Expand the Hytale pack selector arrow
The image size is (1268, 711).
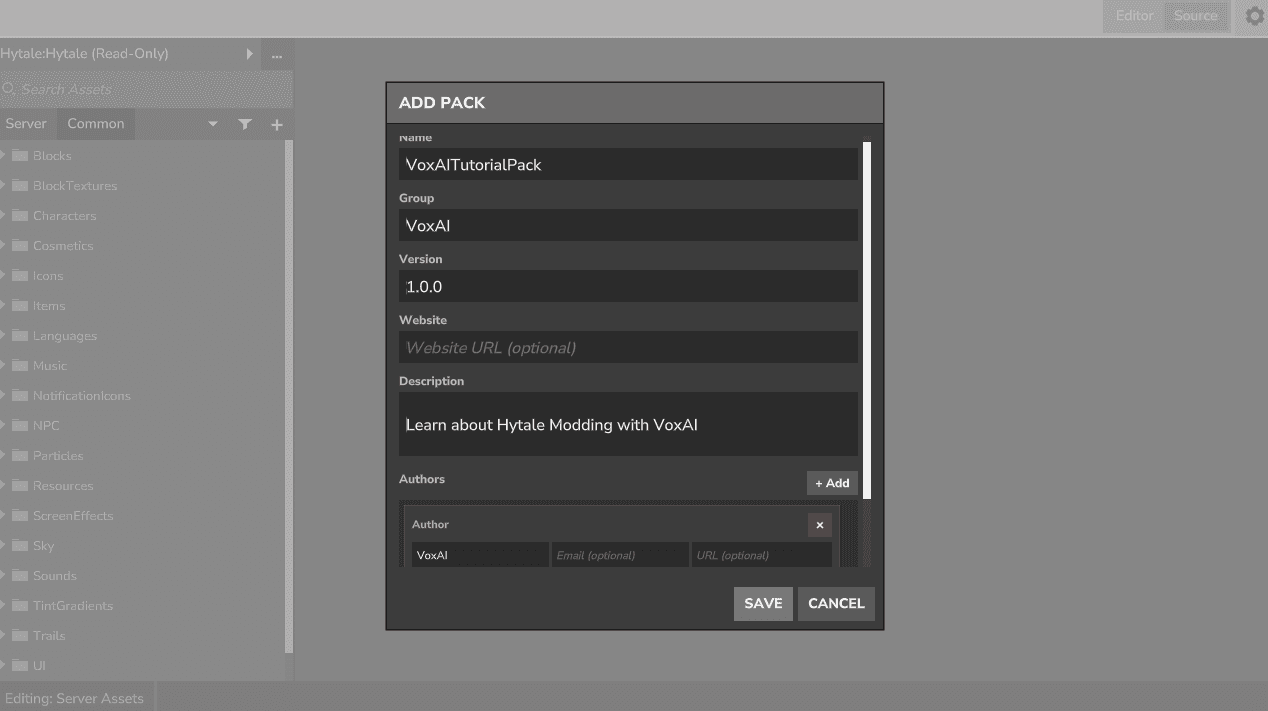click(x=249, y=54)
